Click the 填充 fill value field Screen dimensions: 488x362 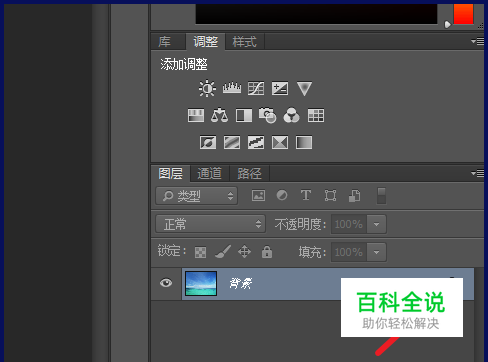point(349,252)
